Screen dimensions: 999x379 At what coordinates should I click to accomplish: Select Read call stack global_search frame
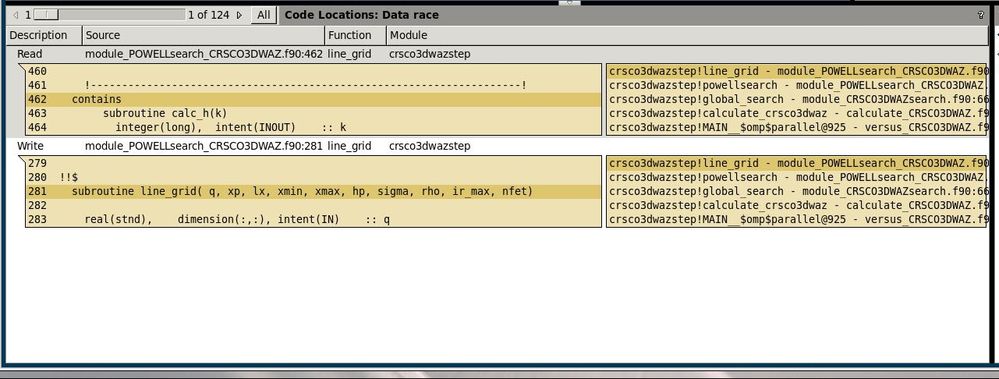(x=796, y=99)
